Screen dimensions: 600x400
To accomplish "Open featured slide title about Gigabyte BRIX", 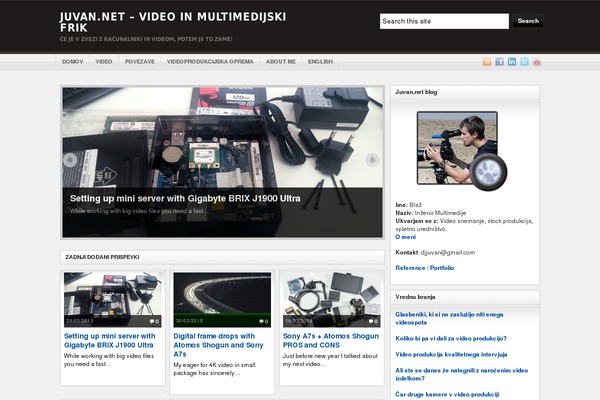I will (x=185, y=198).
